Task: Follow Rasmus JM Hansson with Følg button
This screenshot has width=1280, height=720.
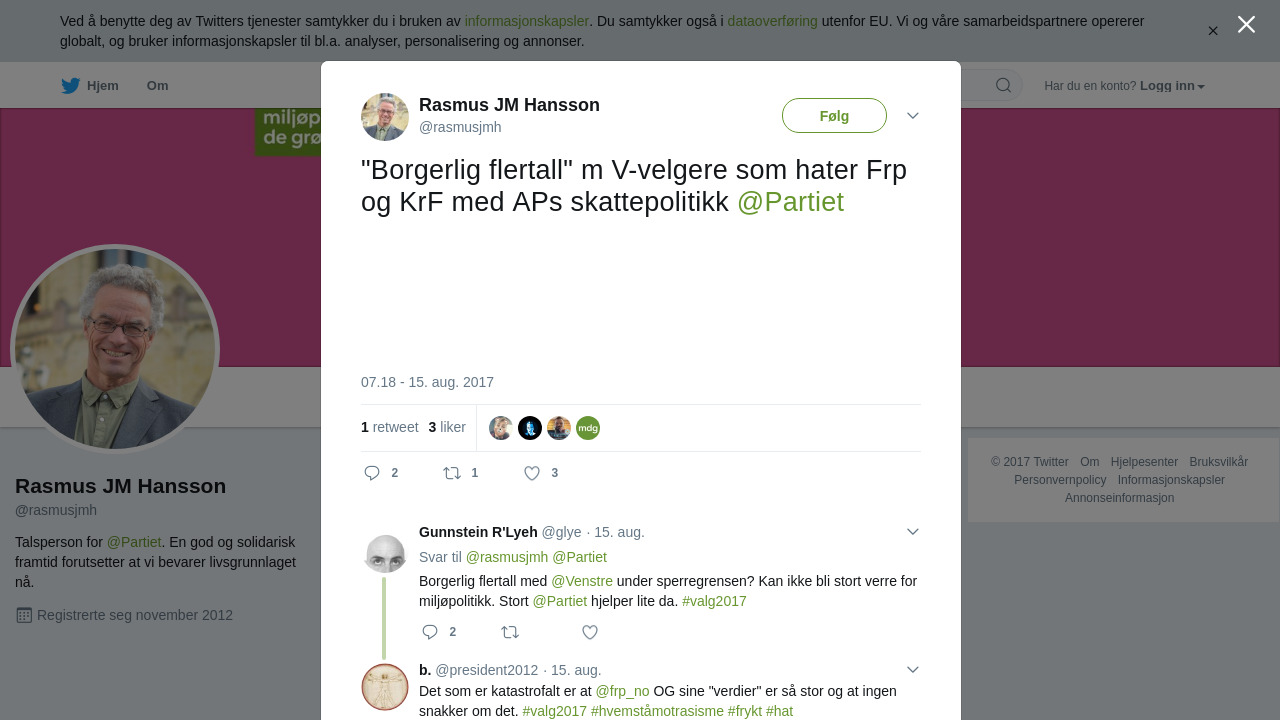Action: (834, 116)
